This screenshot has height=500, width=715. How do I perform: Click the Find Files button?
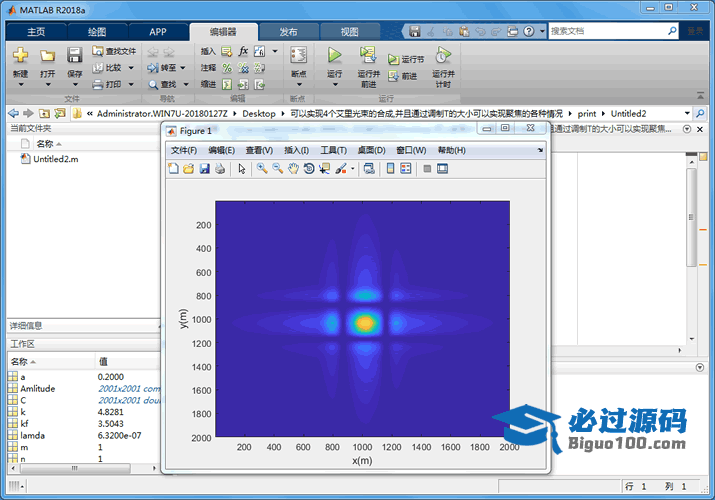coord(114,51)
